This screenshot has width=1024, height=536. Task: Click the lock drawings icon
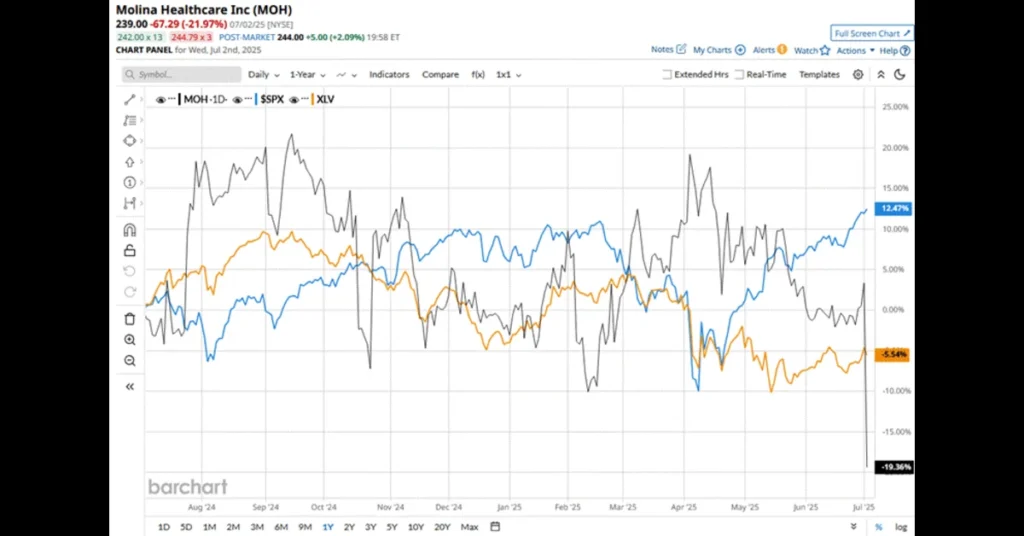coord(129,251)
